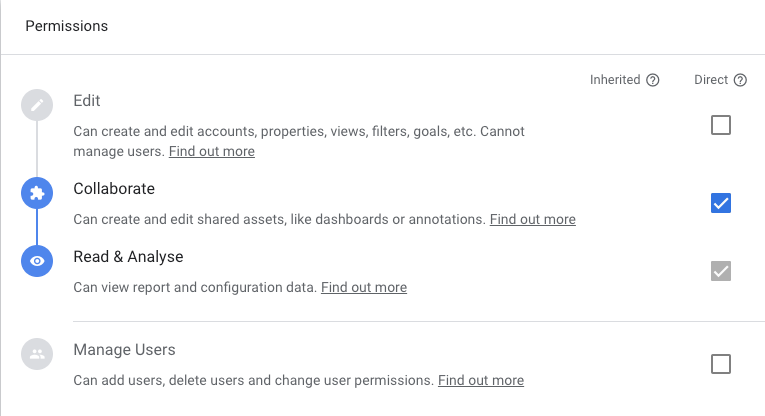Image resolution: width=765 pixels, height=416 pixels.
Task: Enable the Edit permission checkbox
Action: (x=720, y=125)
